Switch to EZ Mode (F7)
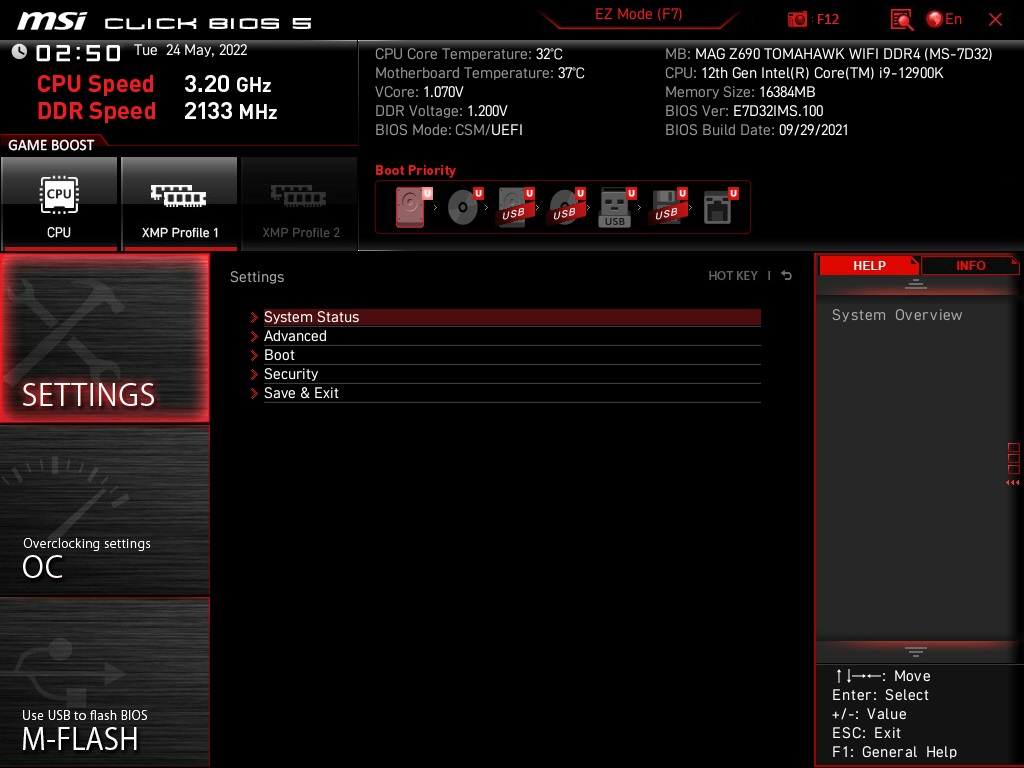 pyautogui.click(x=639, y=14)
